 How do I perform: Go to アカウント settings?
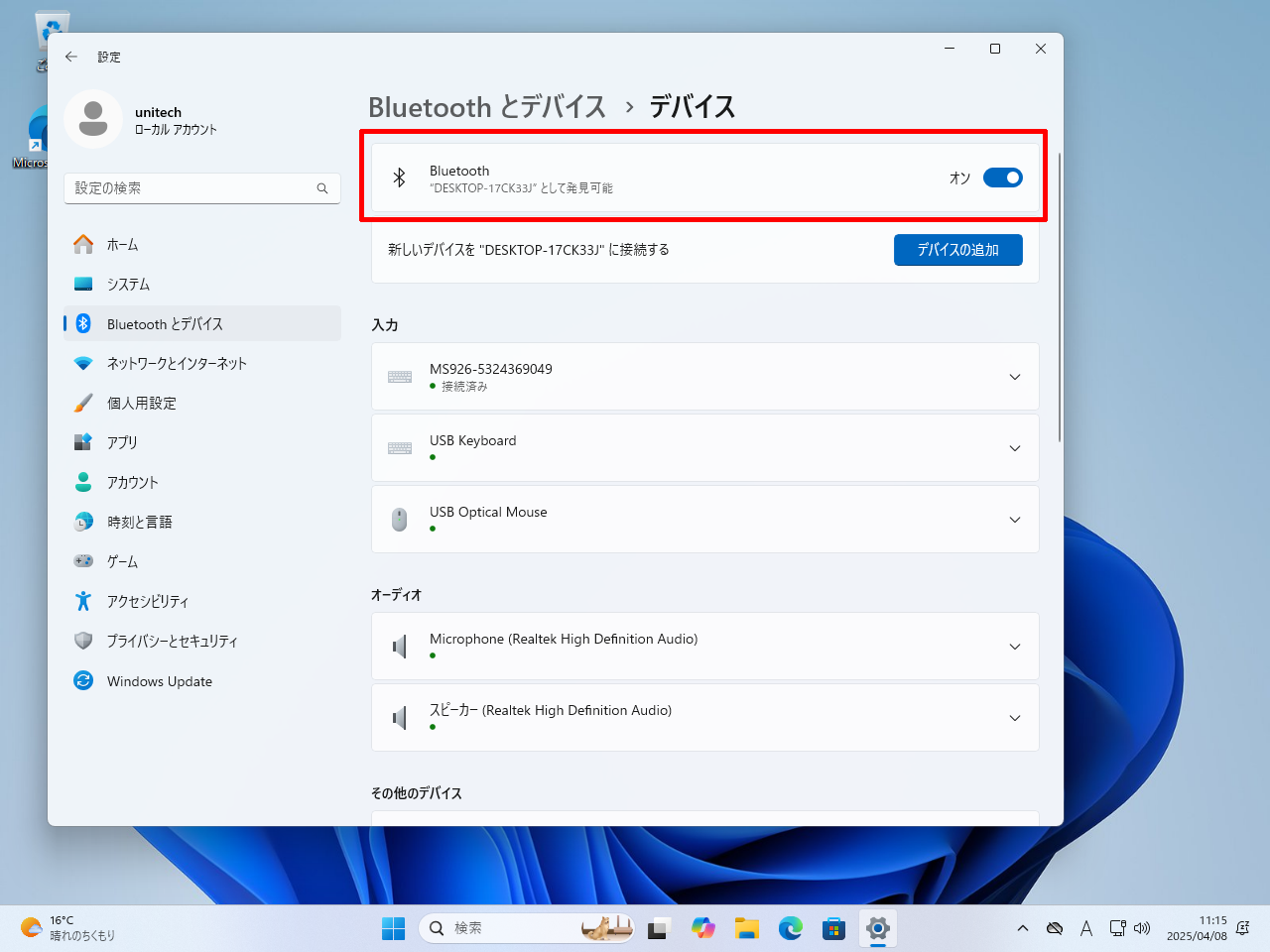click(202, 482)
